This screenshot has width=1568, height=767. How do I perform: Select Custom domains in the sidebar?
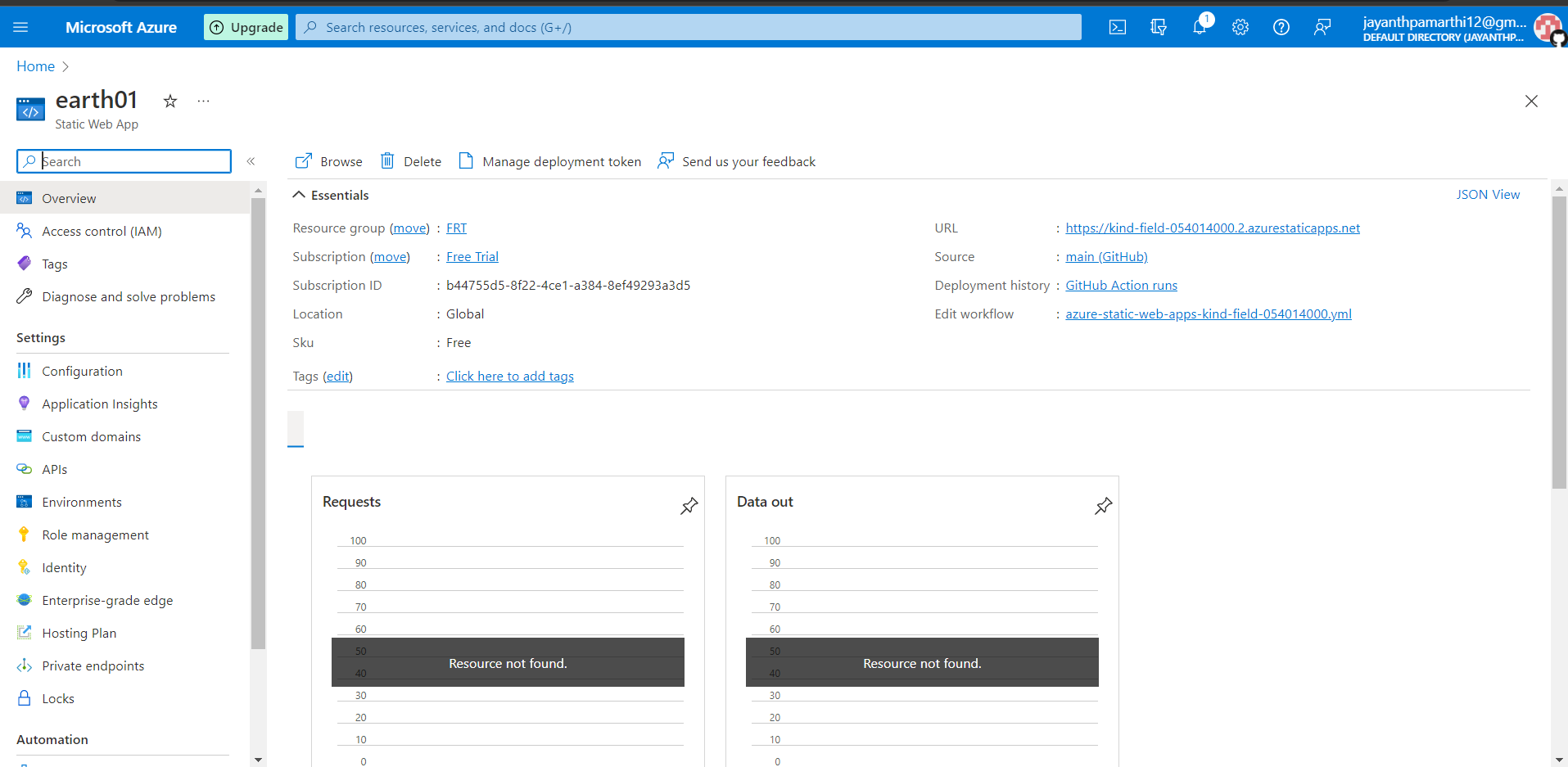(91, 435)
